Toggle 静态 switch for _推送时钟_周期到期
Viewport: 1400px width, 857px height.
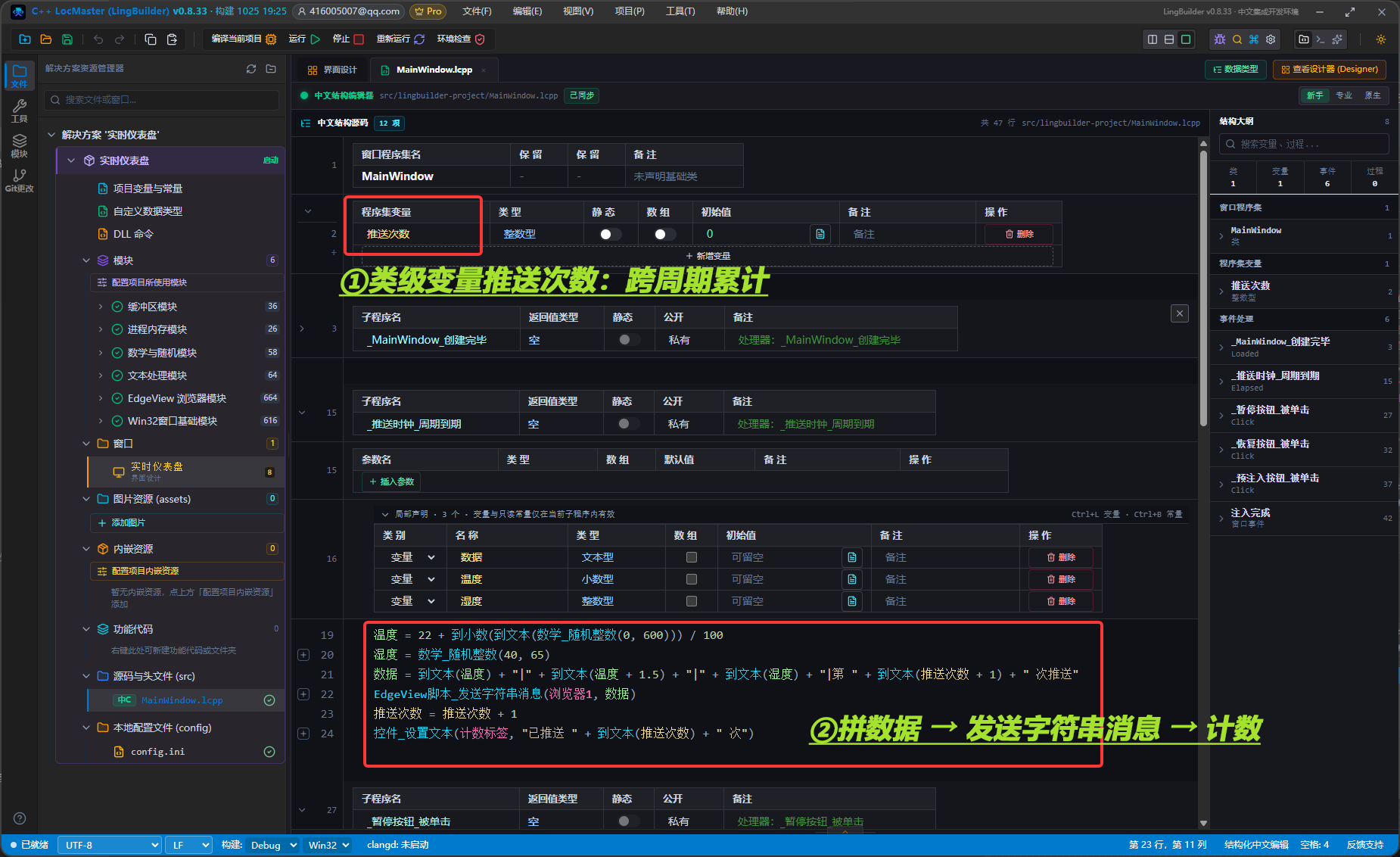(628, 424)
